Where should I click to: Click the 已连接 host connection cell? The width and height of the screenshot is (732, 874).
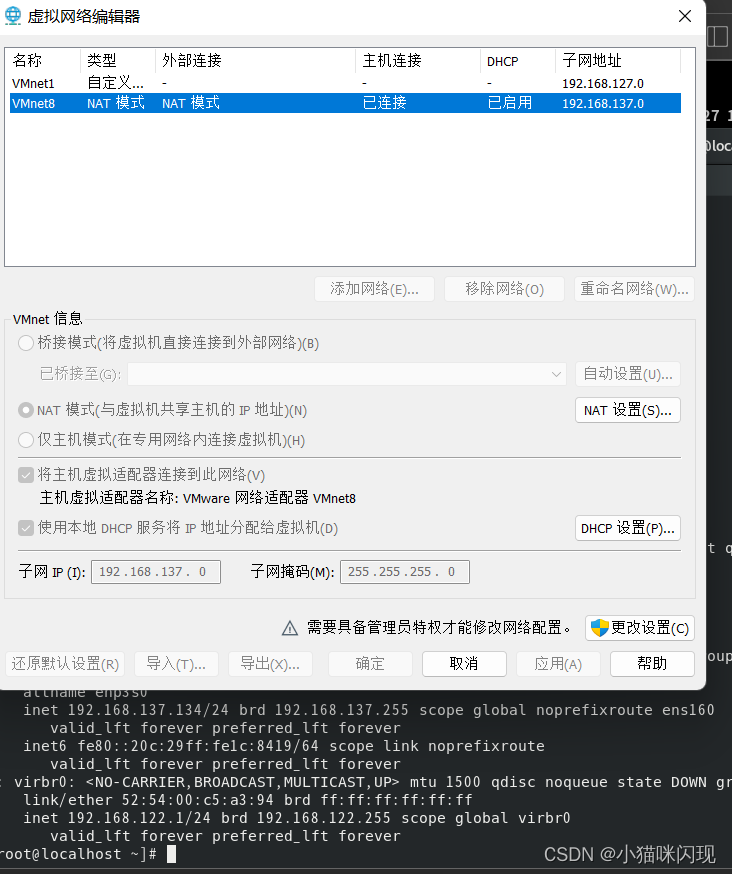[385, 103]
